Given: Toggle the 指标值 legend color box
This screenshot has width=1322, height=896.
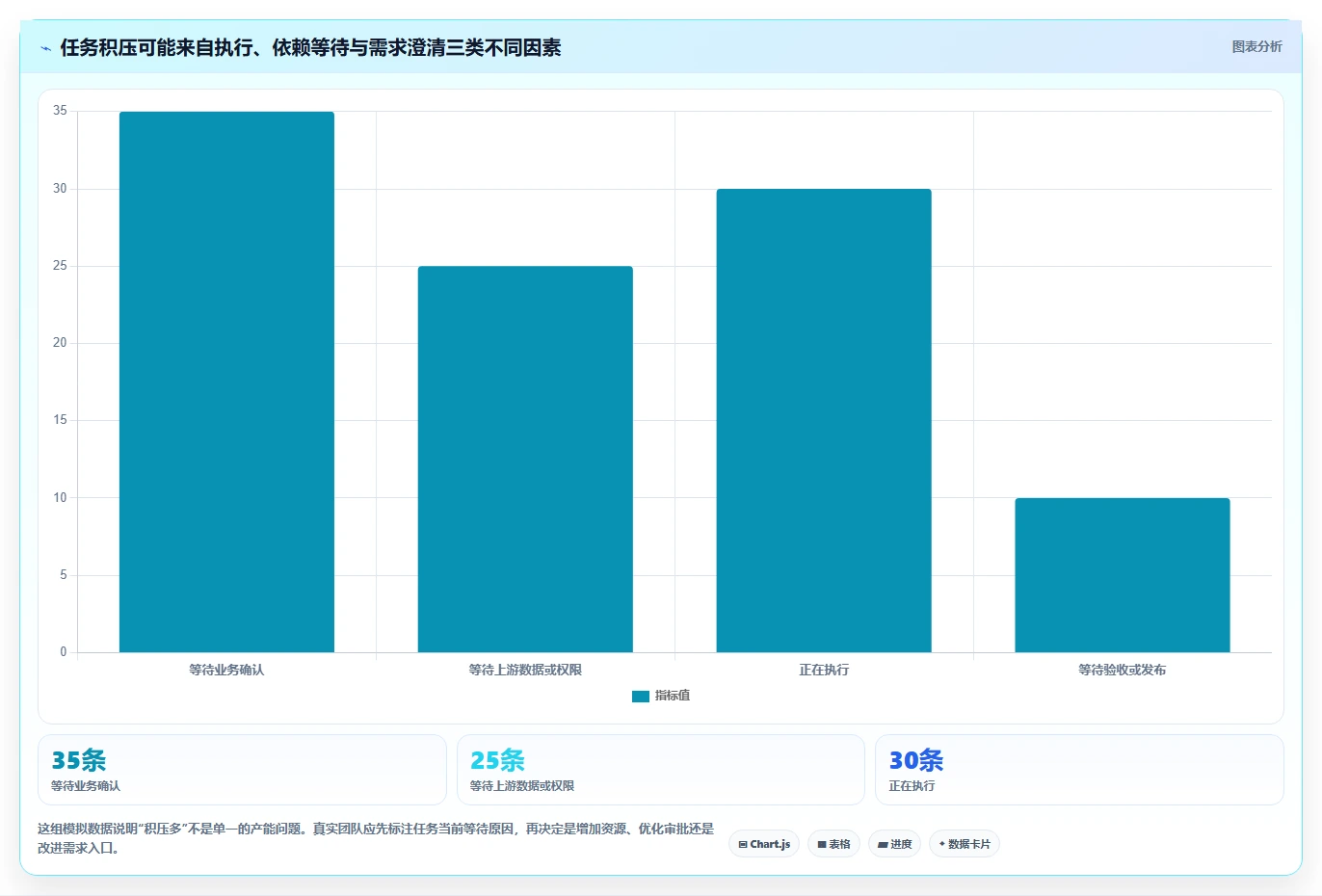Looking at the screenshot, I should [641, 696].
